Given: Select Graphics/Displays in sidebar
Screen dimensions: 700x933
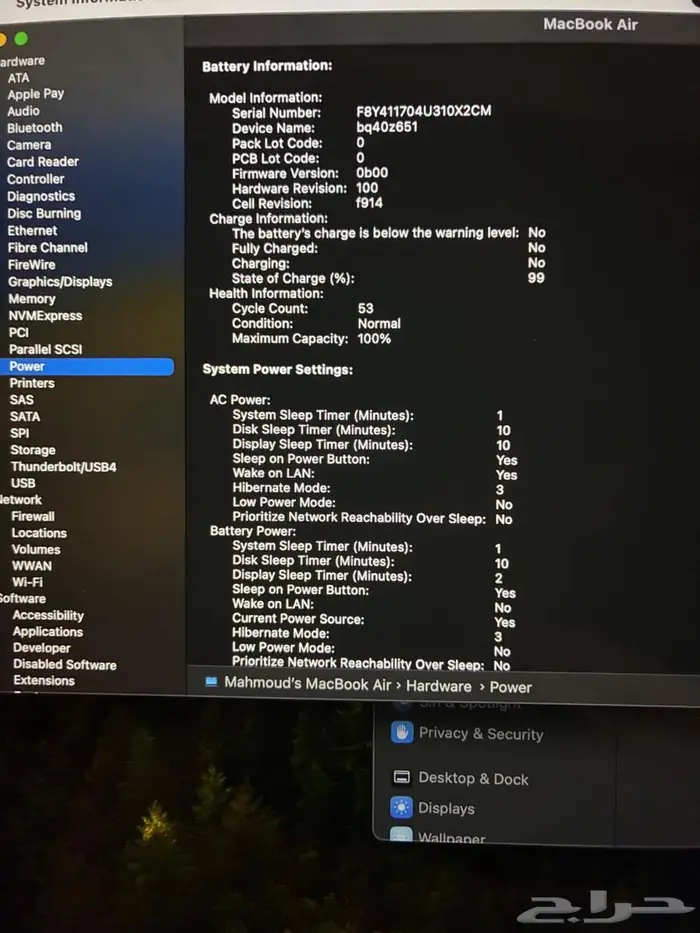Looking at the screenshot, I should [x=60, y=282].
